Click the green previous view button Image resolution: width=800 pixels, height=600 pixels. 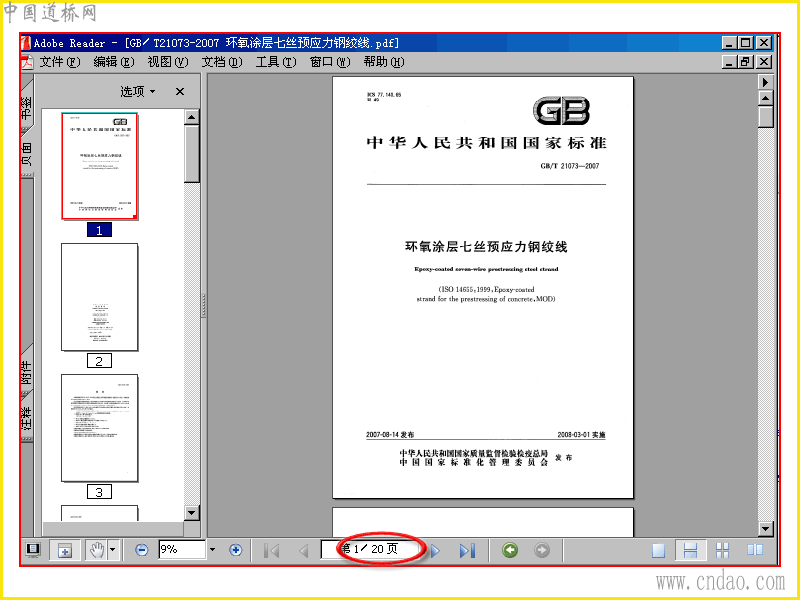point(510,550)
